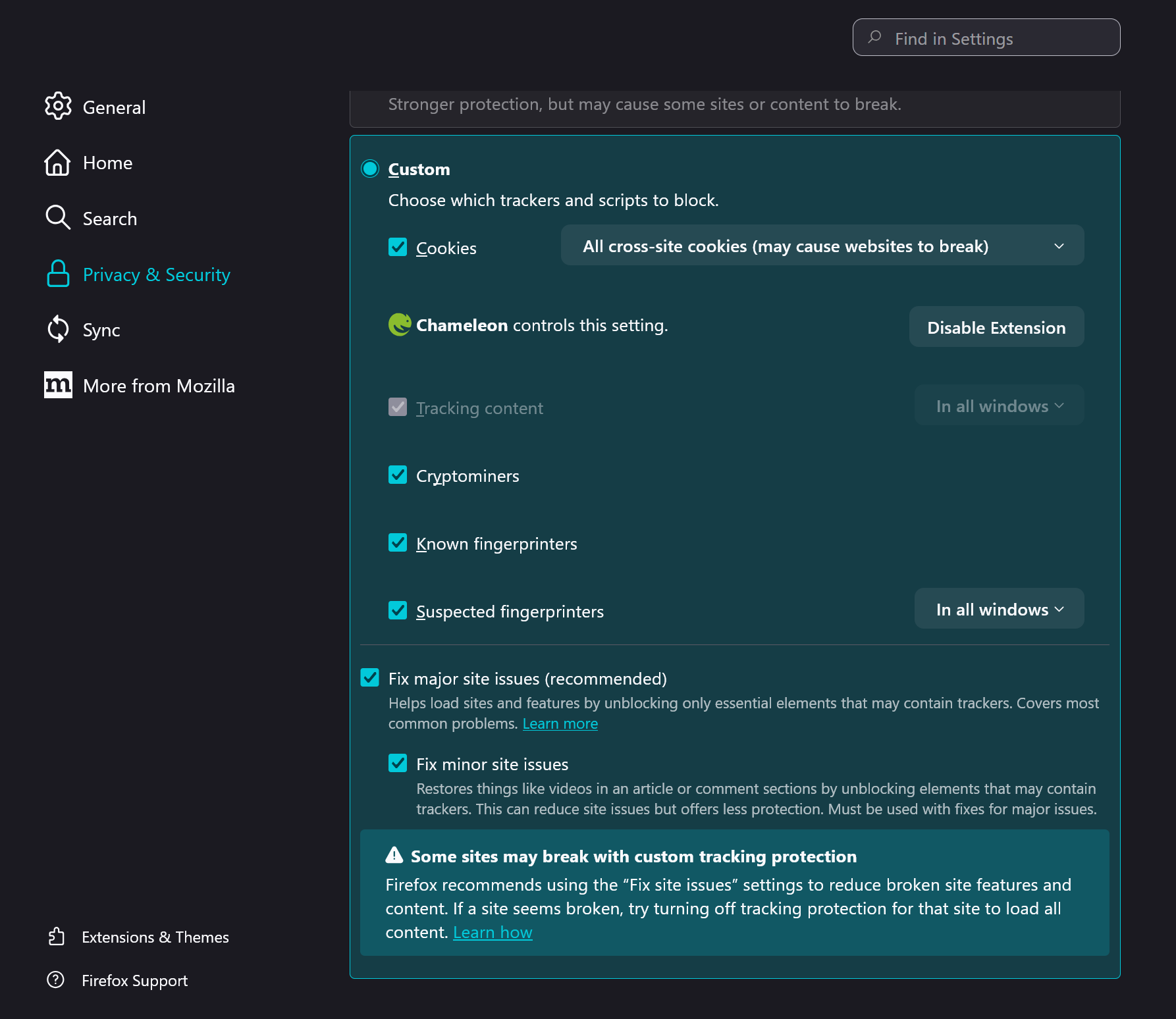Uncheck the Cookies checkbox
Image resolution: width=1176 pixels, height=1019 pixels.
tap(398, 248)
